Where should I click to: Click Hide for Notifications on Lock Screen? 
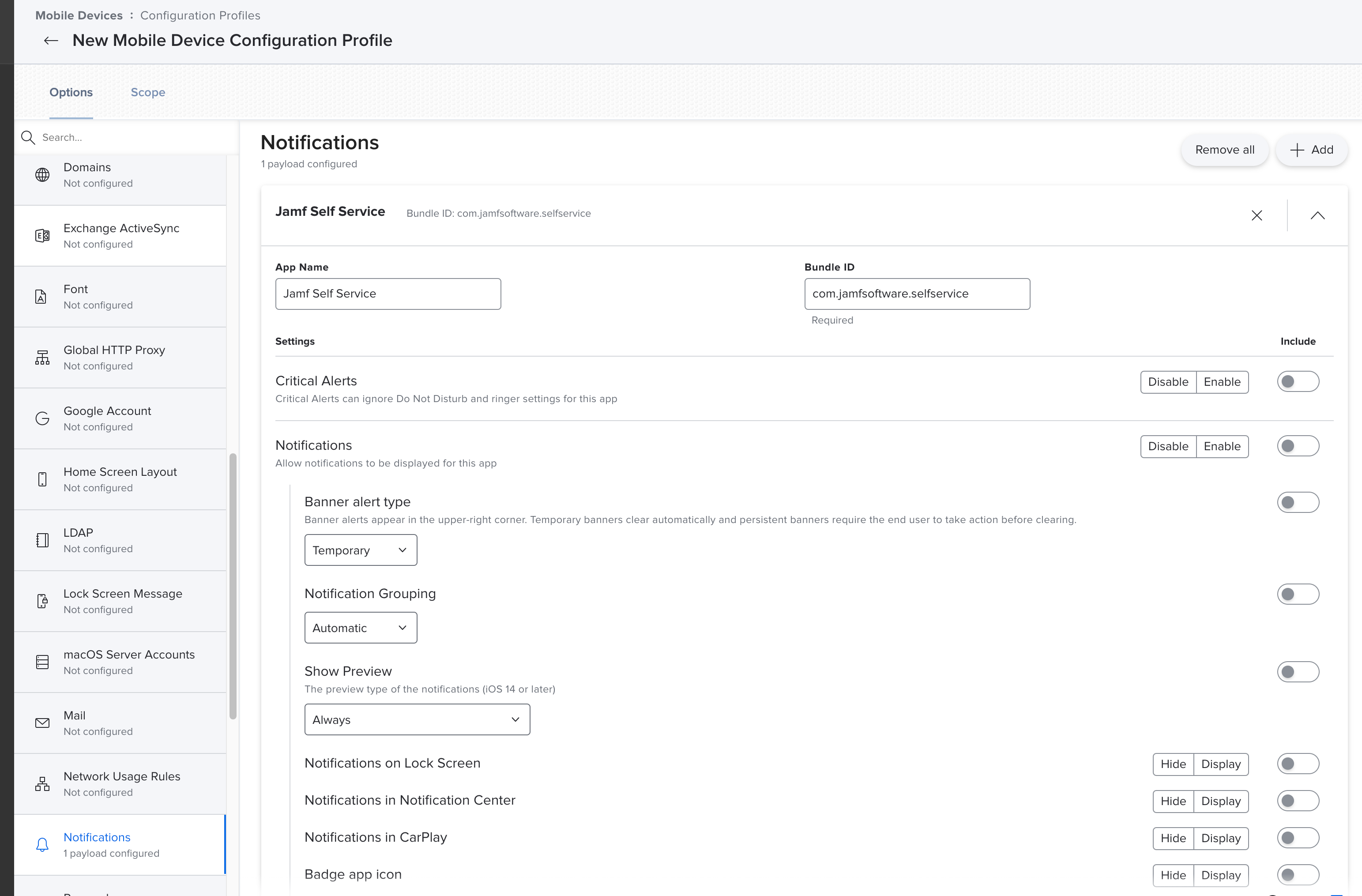click(1173, 764)
